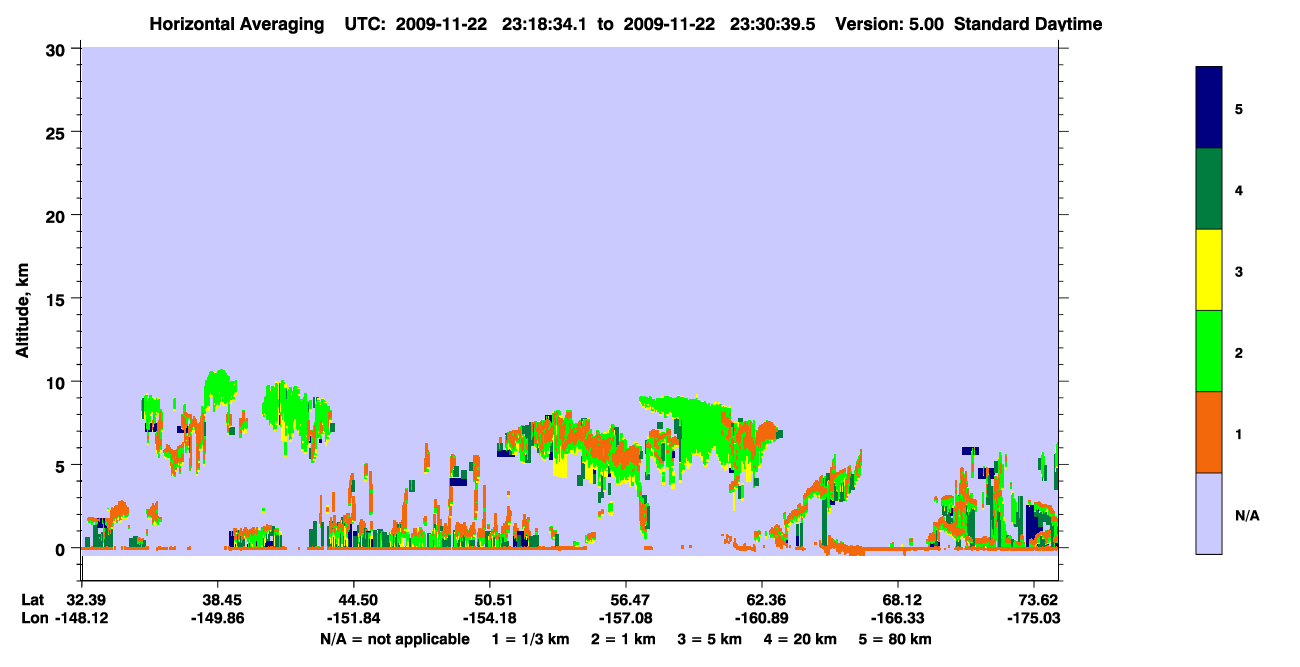Screen dimensions: 1300x667
Task: Click the colorbar label 'N/A'
Action: pyautogui.click(x=1247, y=515)
